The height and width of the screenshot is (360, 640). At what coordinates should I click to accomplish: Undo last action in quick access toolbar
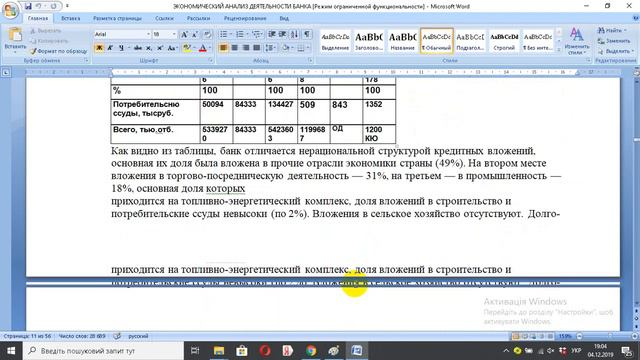coord(39,6)
